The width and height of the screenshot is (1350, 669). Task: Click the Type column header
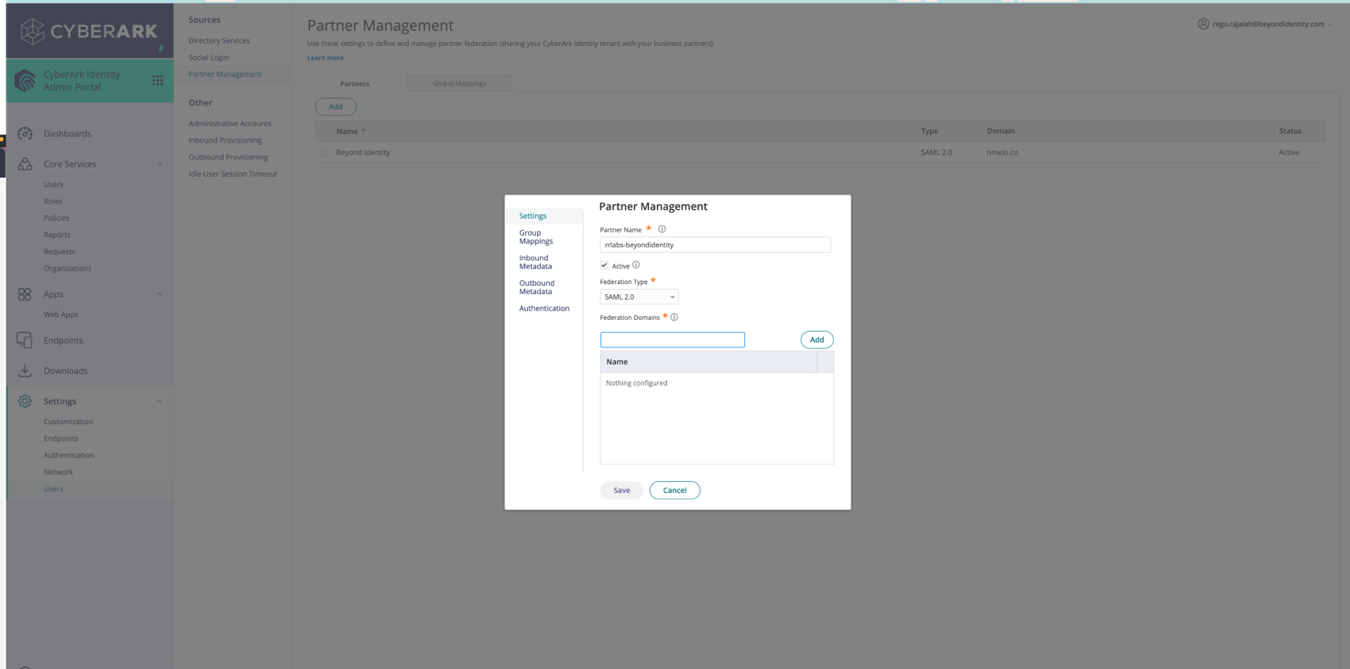(929, 131)
